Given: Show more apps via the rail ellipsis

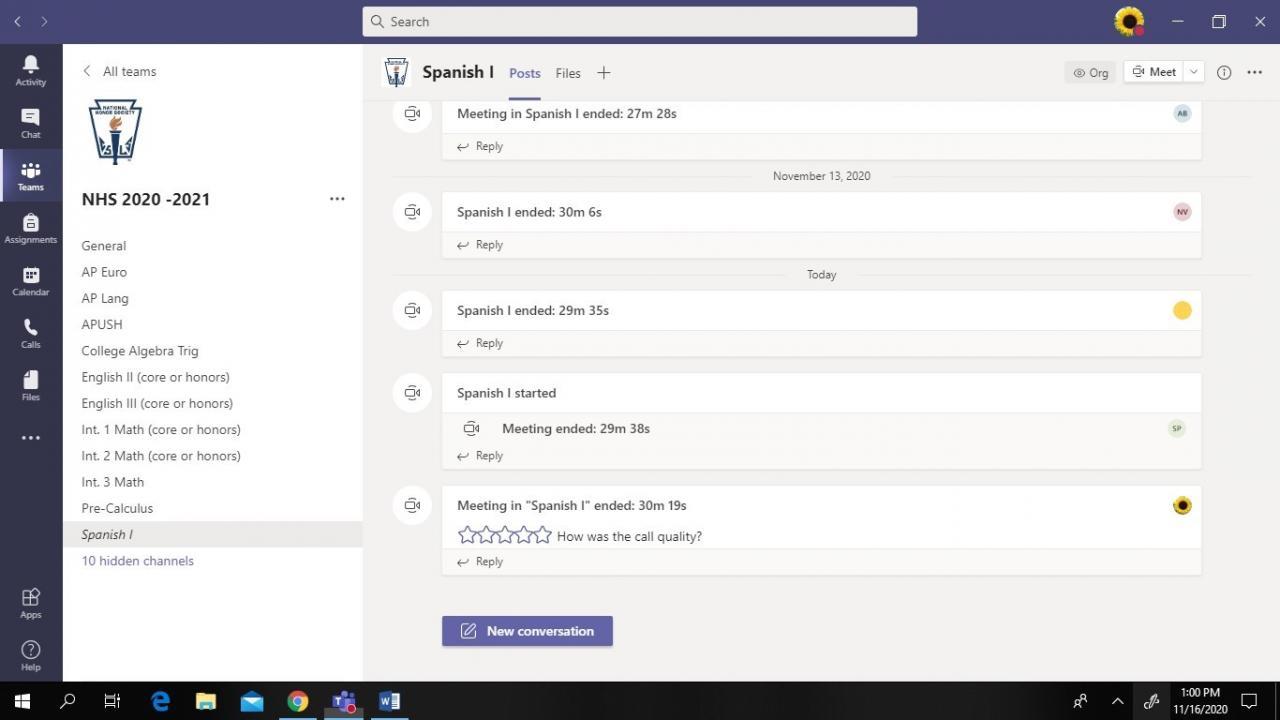Looking at the screenshot, I should click(31, 438).
